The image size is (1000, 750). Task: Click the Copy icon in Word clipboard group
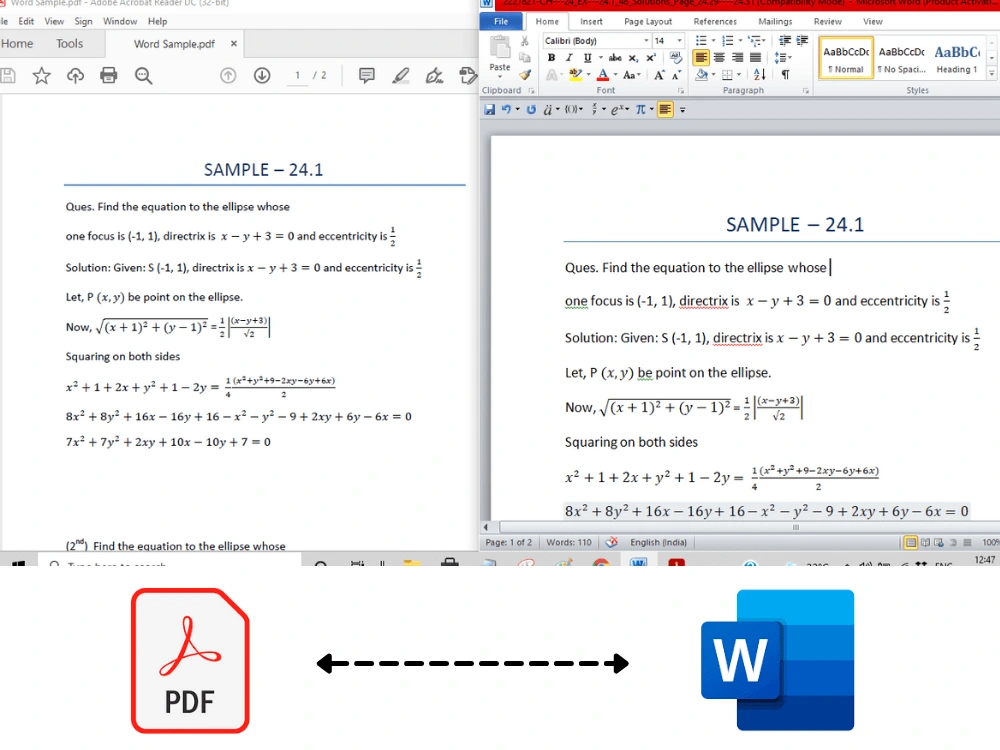525,57
